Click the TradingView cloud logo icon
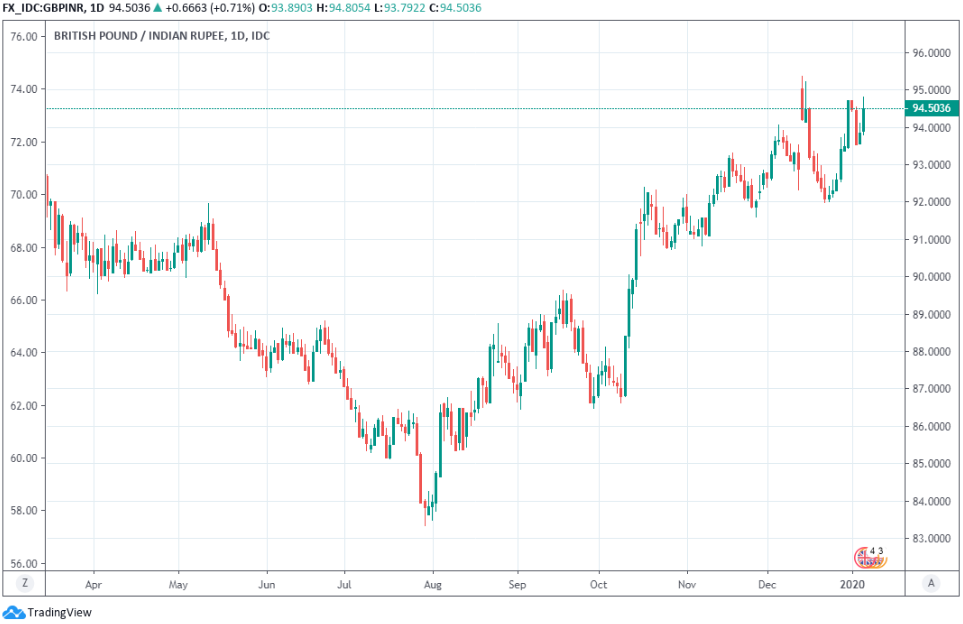Image resolution: width=963 pixels, height=624 pixels. point(13,612)
